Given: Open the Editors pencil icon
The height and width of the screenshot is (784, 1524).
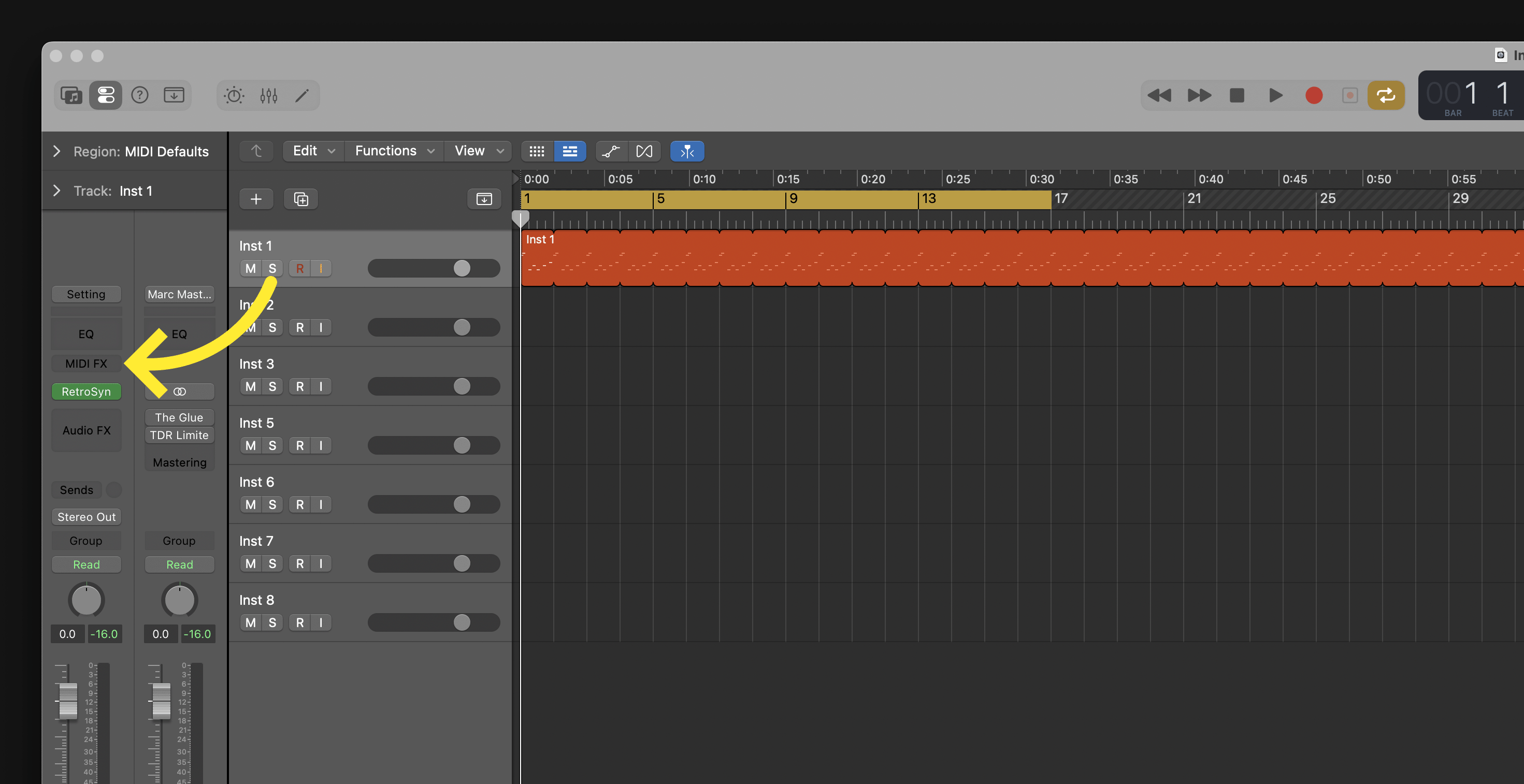Looking at the screenshot, I should 303,95.
